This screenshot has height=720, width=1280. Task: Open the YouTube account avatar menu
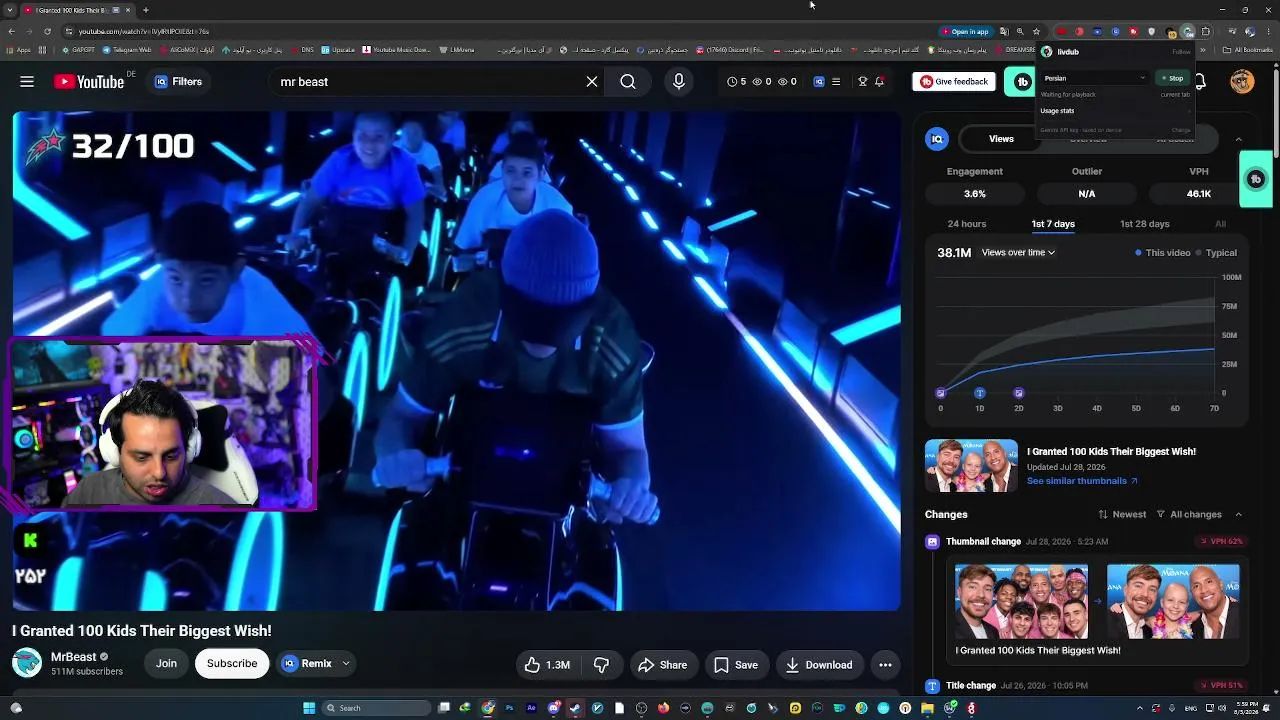coord(1242,82)
